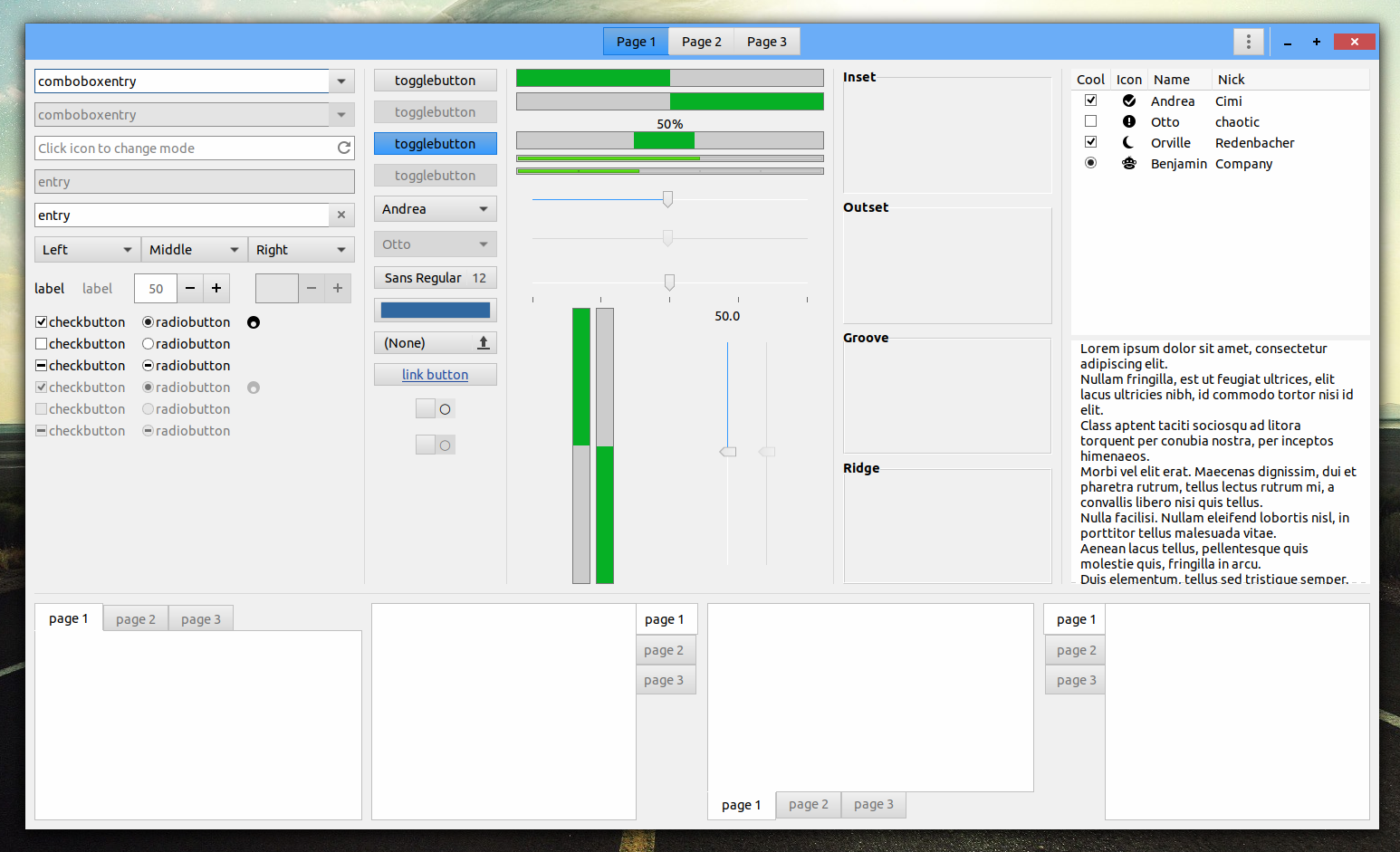
Task: Open the comboboxentry dropdown
Action: coord(341,81)
